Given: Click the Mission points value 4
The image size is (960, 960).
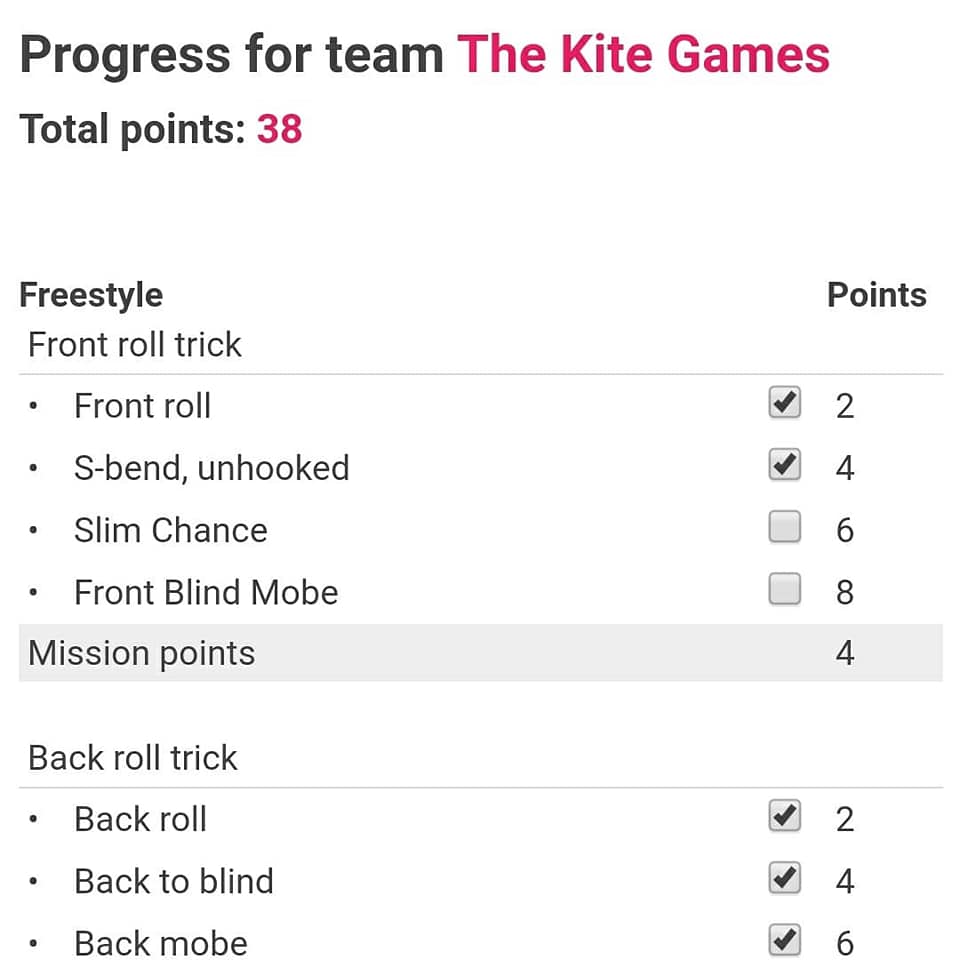Looking at the screenshot, I should [845, 653].
